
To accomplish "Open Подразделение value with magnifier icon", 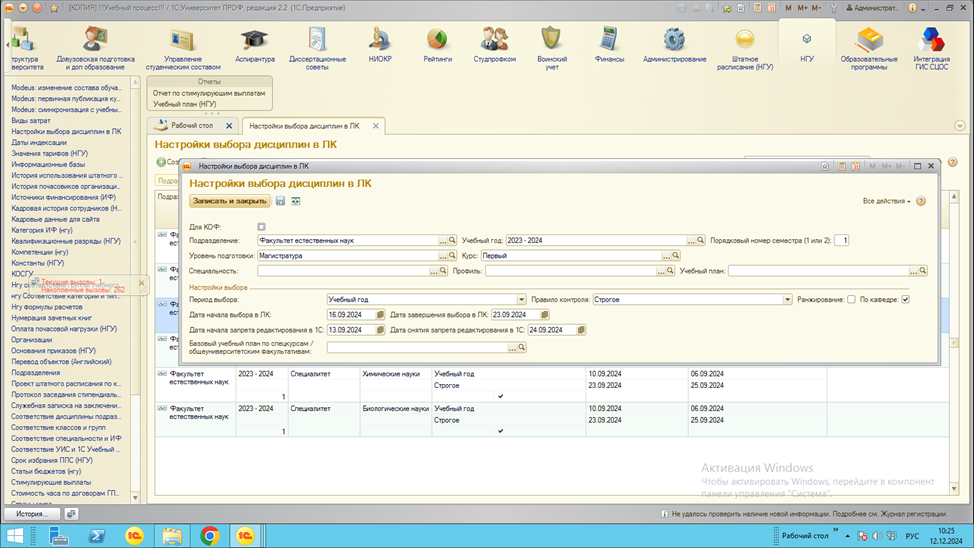I will coord(452,240).
